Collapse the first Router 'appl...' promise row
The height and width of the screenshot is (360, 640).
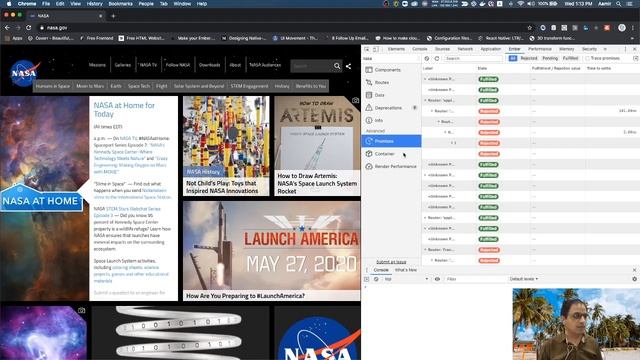pos(425,100)
